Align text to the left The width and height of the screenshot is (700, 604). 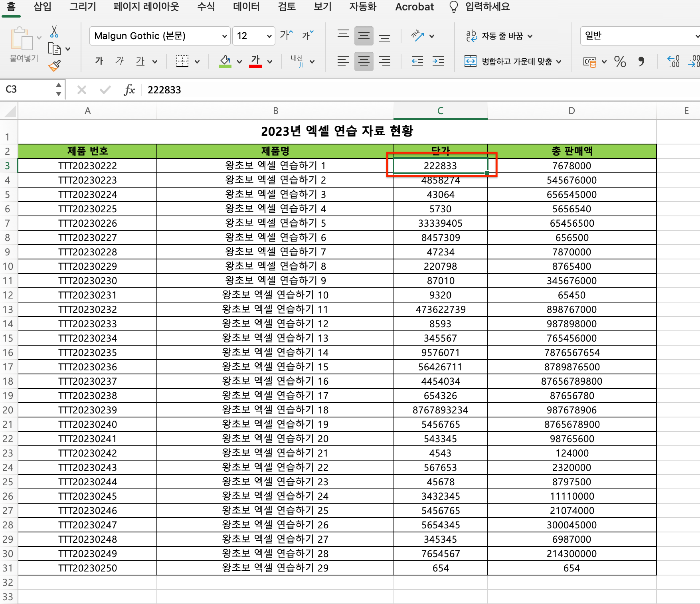[343, 61]
